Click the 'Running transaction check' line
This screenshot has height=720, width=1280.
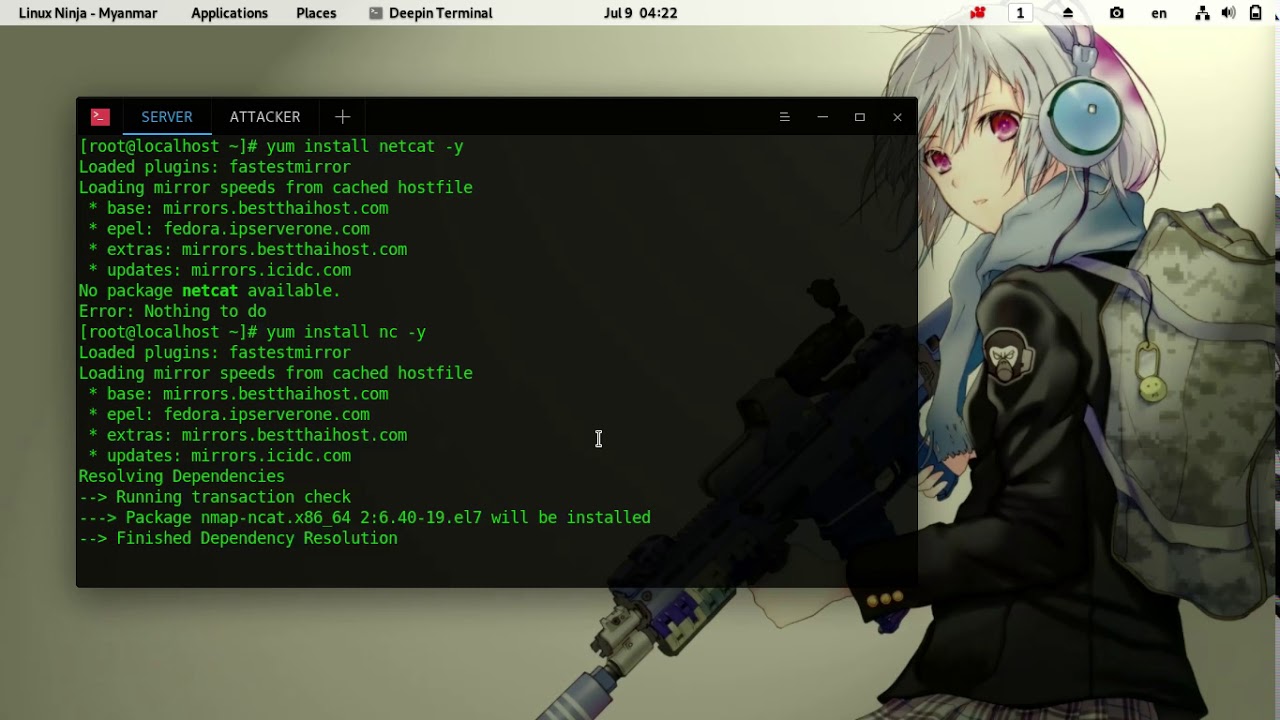pyautogui.click(x=215, y=497)
